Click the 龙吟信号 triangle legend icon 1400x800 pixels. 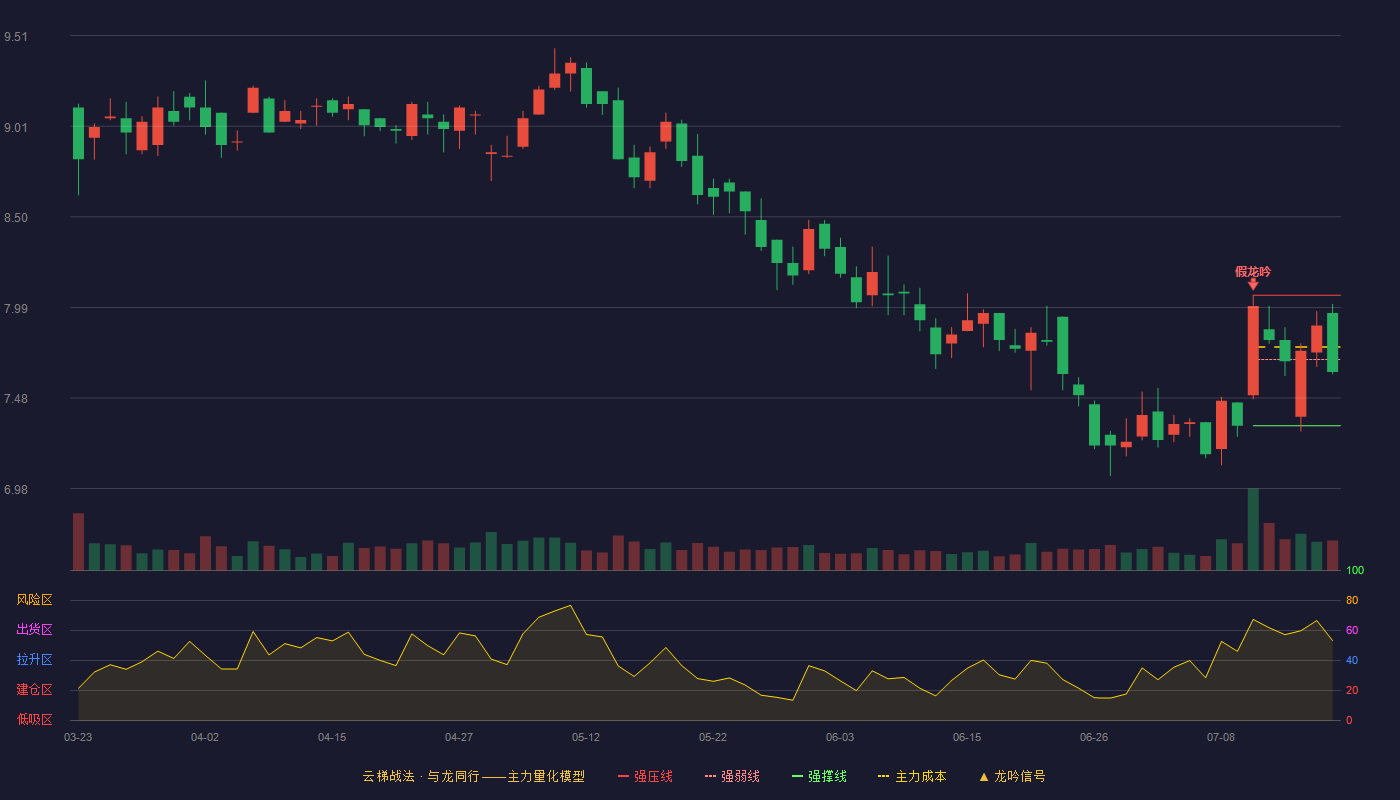pyautogui.click(x=983, y=776)
